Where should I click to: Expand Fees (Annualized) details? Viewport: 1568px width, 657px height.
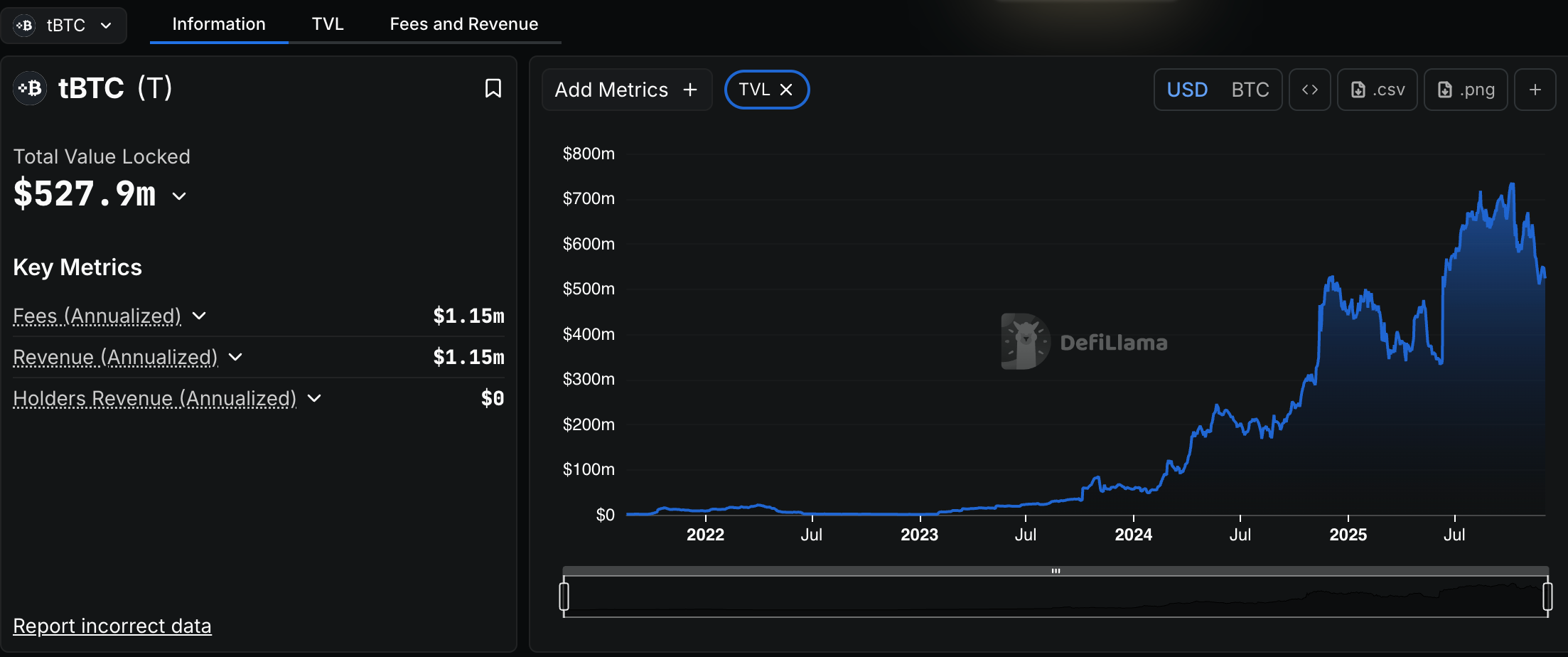pyautogui.click(x=199, y=316)
